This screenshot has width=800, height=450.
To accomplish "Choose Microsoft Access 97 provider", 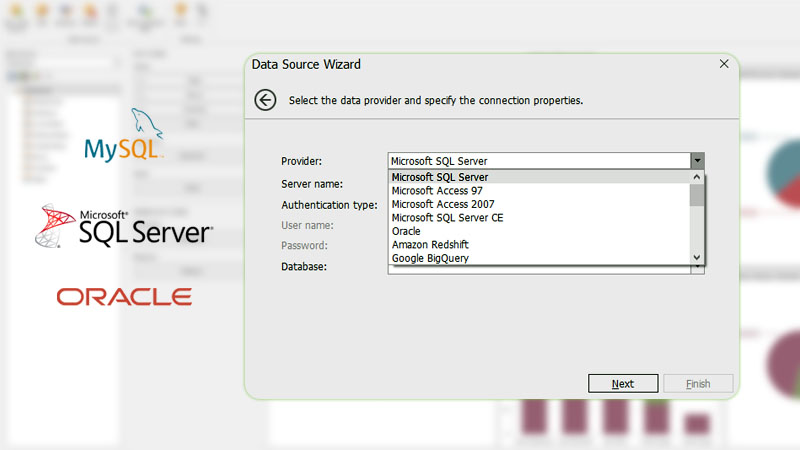I will point(540,191).
